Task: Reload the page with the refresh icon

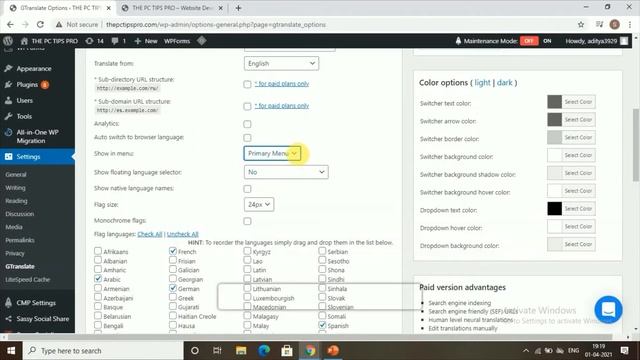Action: (x=40, y=24)
